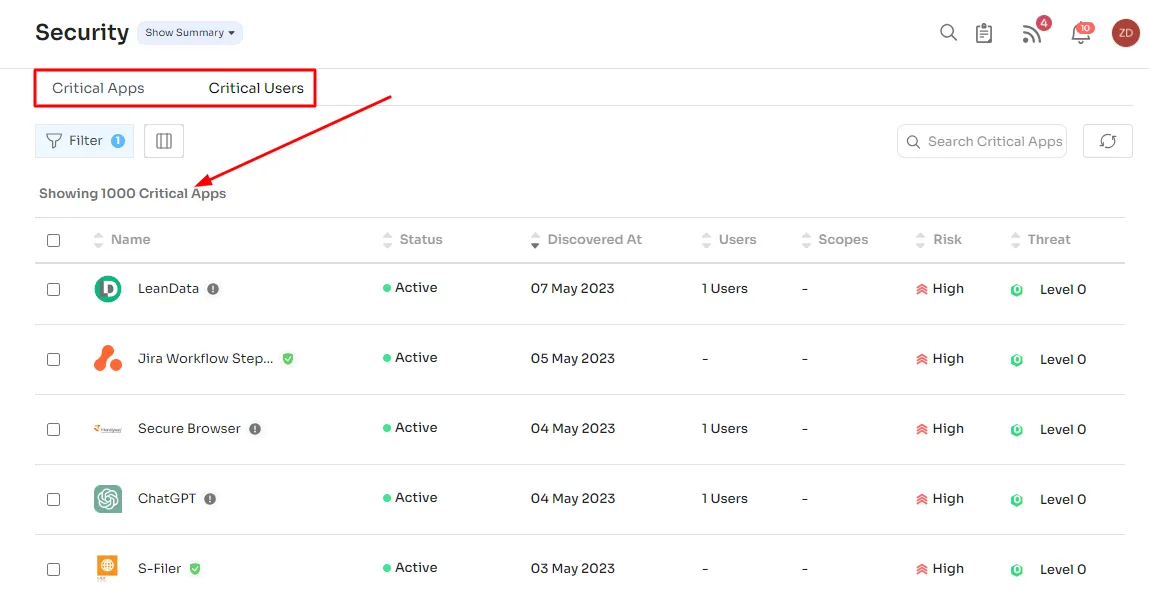Open the Filter button
Screen dimensions: 1149x600
click(84, 141)
